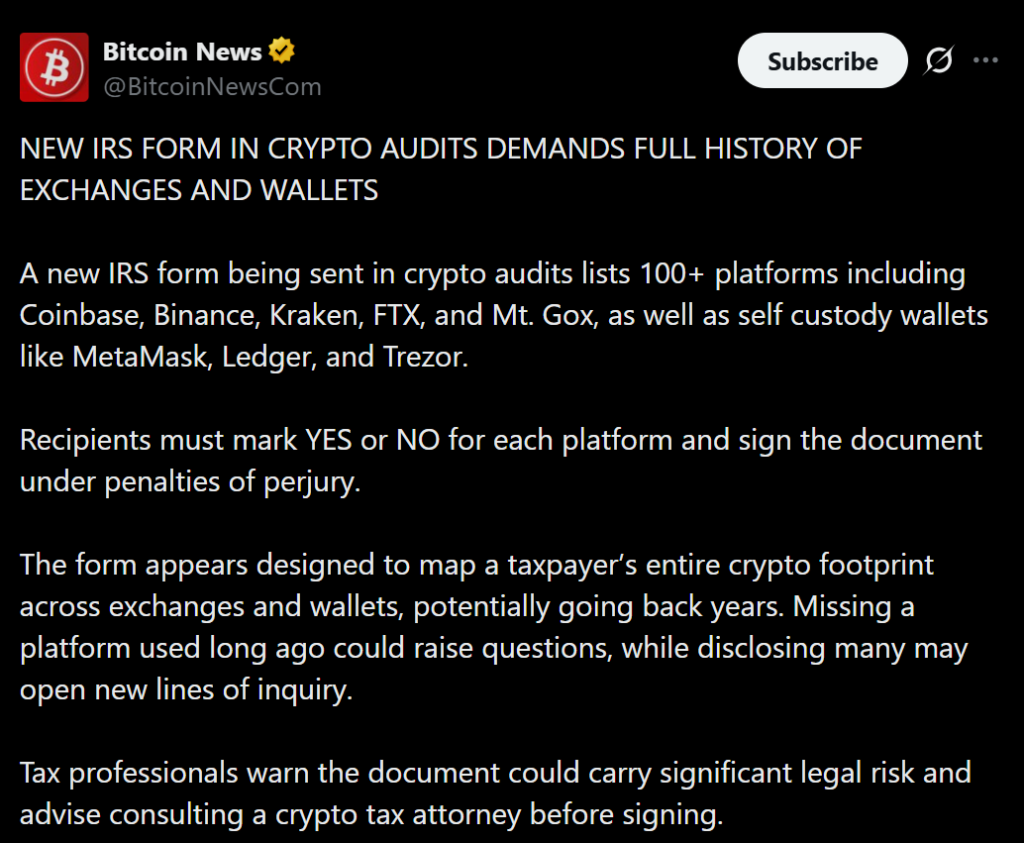Image resolution: width=1024 pixels, height=843 pixels.
Task: Open the three-dot more options menu
Action: coord(986,61)
